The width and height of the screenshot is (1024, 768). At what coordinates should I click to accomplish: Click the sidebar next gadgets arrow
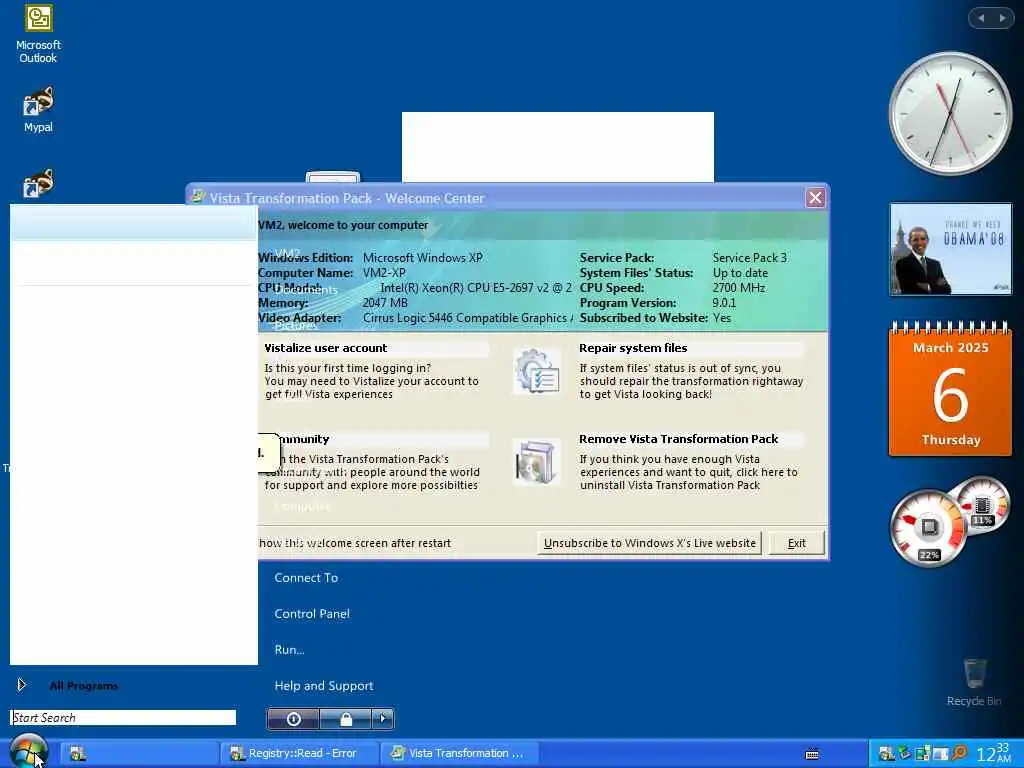1002,18
